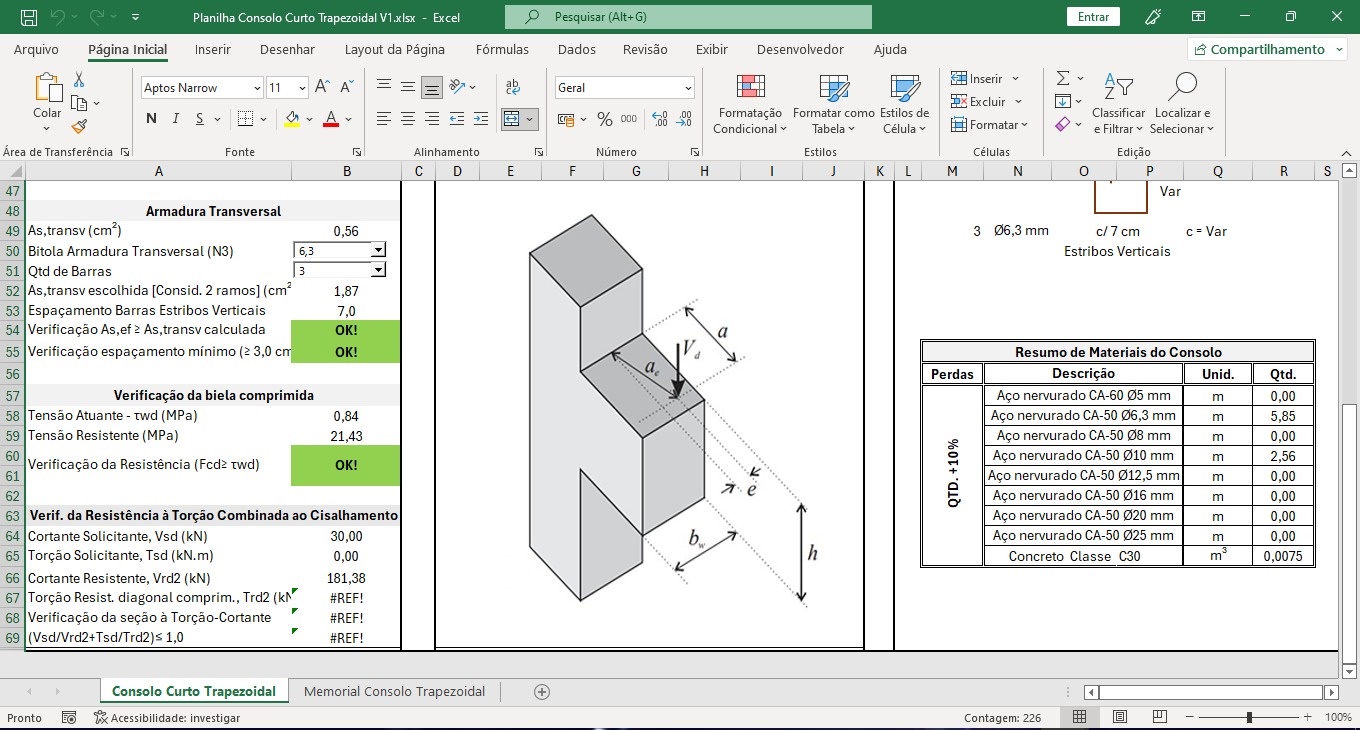Click the Find and Select magnifier
This screenshot has height=730, width=1360.
[x=1182, y=88]
